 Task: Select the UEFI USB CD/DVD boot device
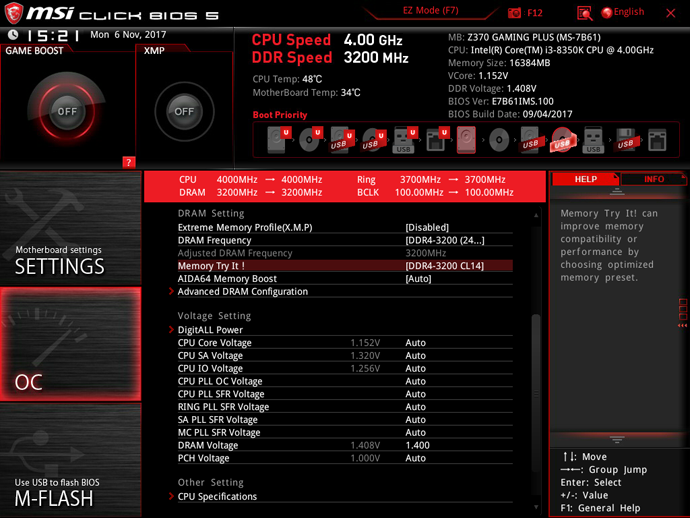pyautogui.click(x=374, y=140)
